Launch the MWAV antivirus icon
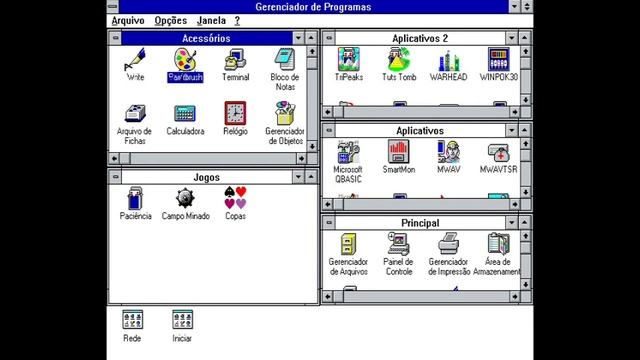Screen dimensions: 640x360 pyautogui.click(x=449, y=152)
